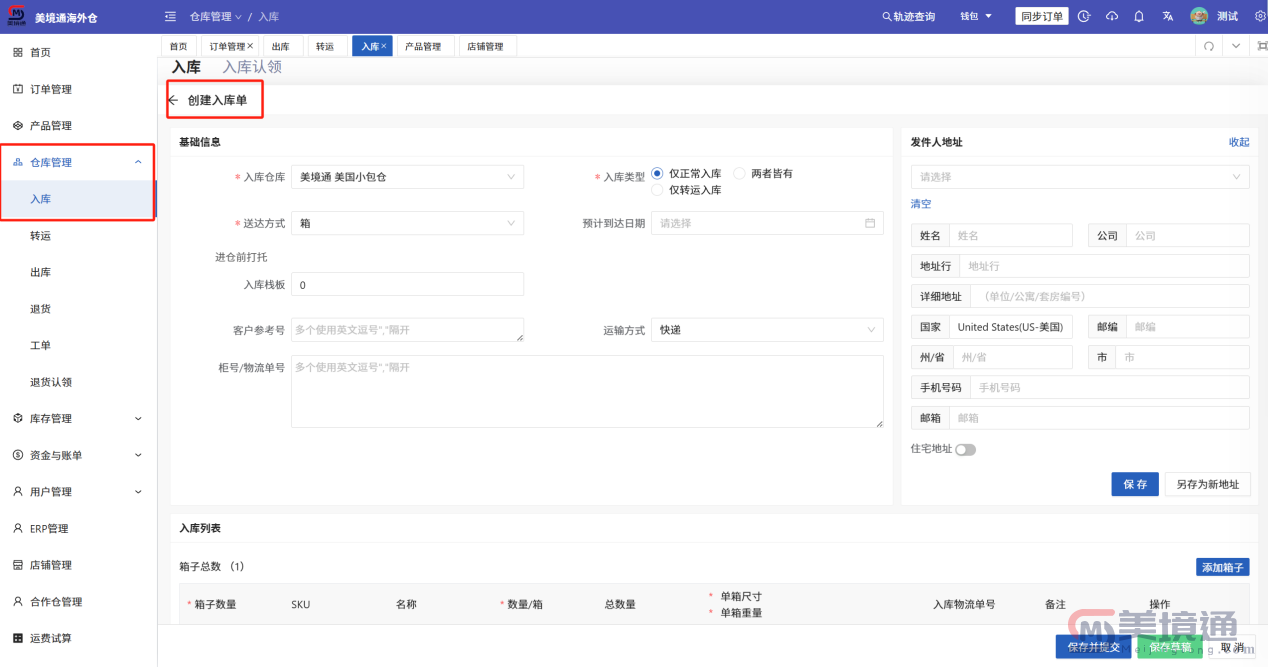
Task: Click the ERP管理 sidebar icon
Action: click(x=18, y=528)
